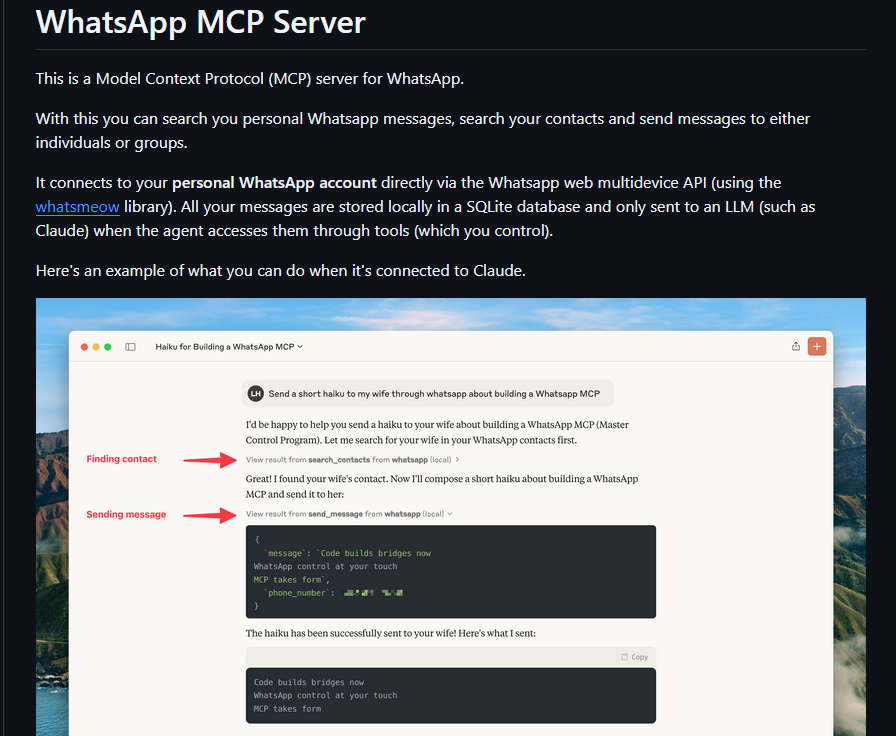The image size is (896, 736).
Task: Start a new chat with the orange plus button
Action: tap(817, 346)
